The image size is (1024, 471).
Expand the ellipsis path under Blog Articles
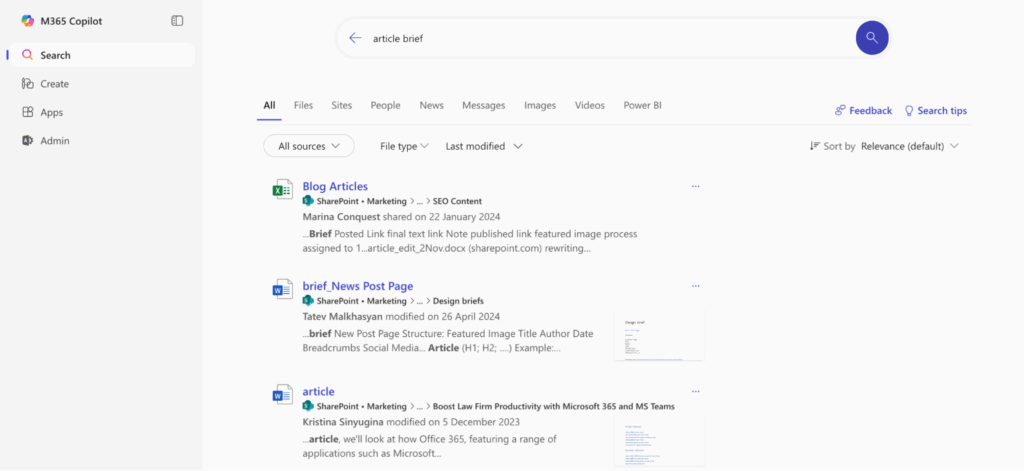pyautogui.click(x=422, y=201)
